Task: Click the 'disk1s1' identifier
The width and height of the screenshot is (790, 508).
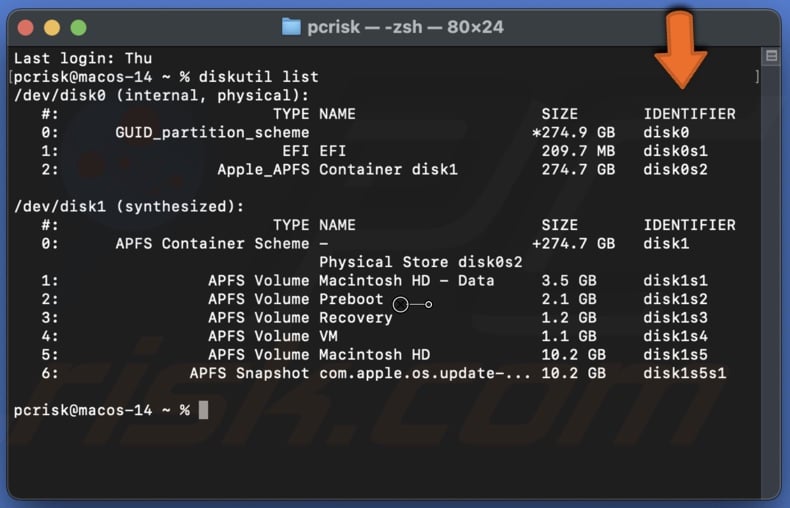Action: (675, 281)
